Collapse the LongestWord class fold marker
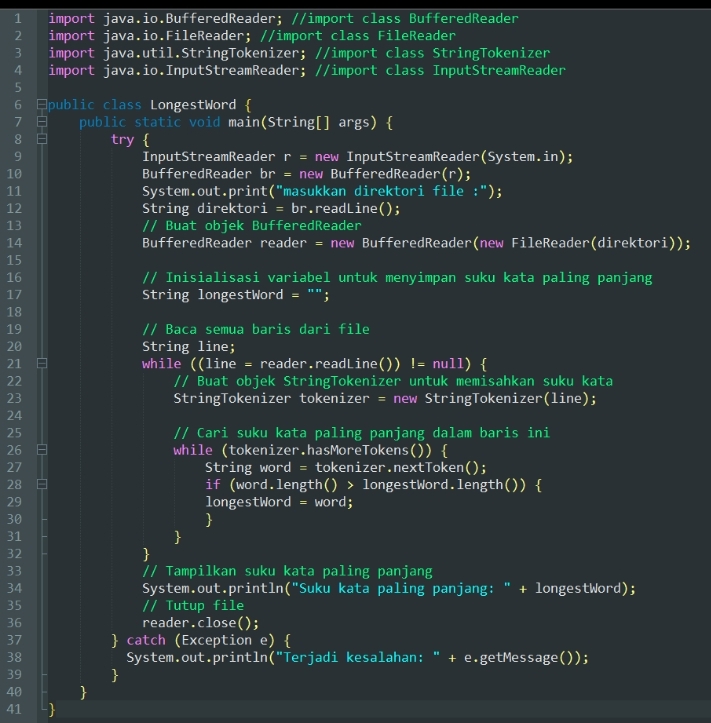 (x=40, y=105)
